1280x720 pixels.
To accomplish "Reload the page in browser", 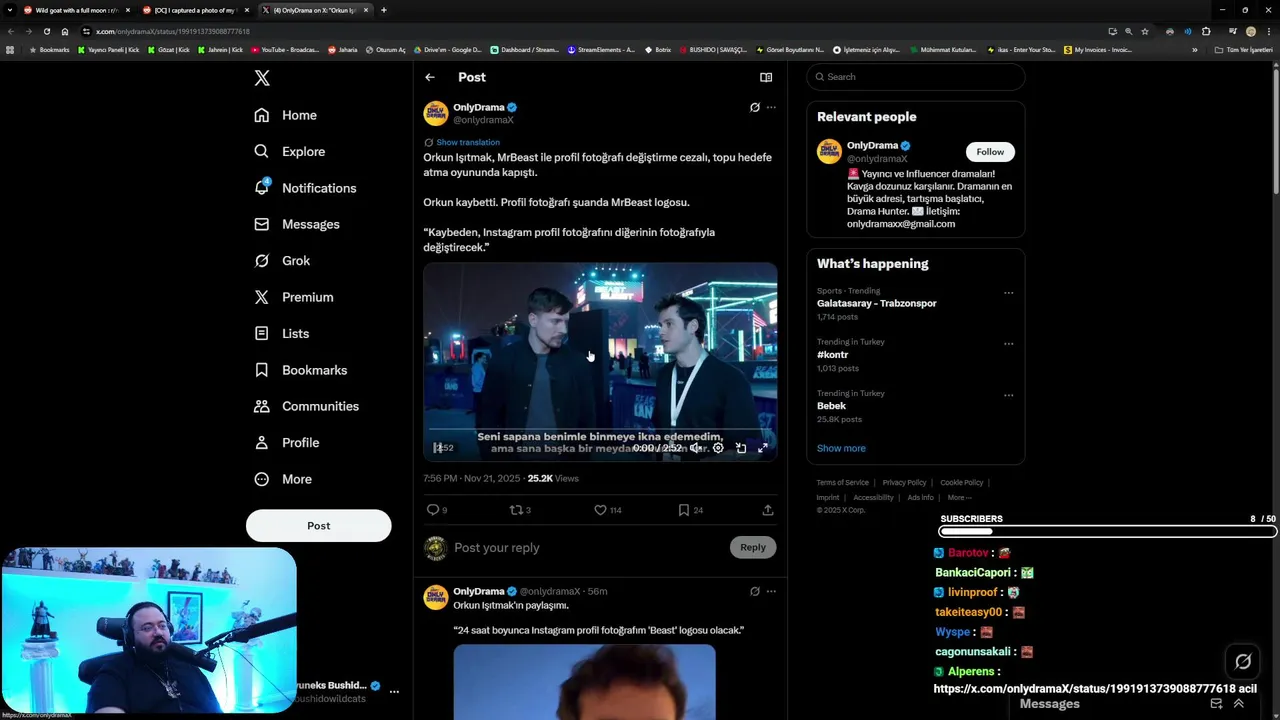I will click(46, 31).
